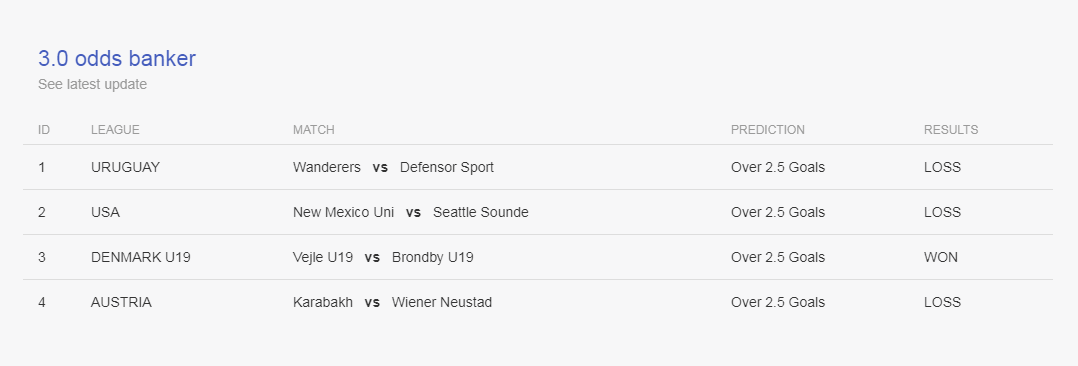
Task: Click Over 2.5 Goals prediction for Austria
Action: [x=778, y=303]
